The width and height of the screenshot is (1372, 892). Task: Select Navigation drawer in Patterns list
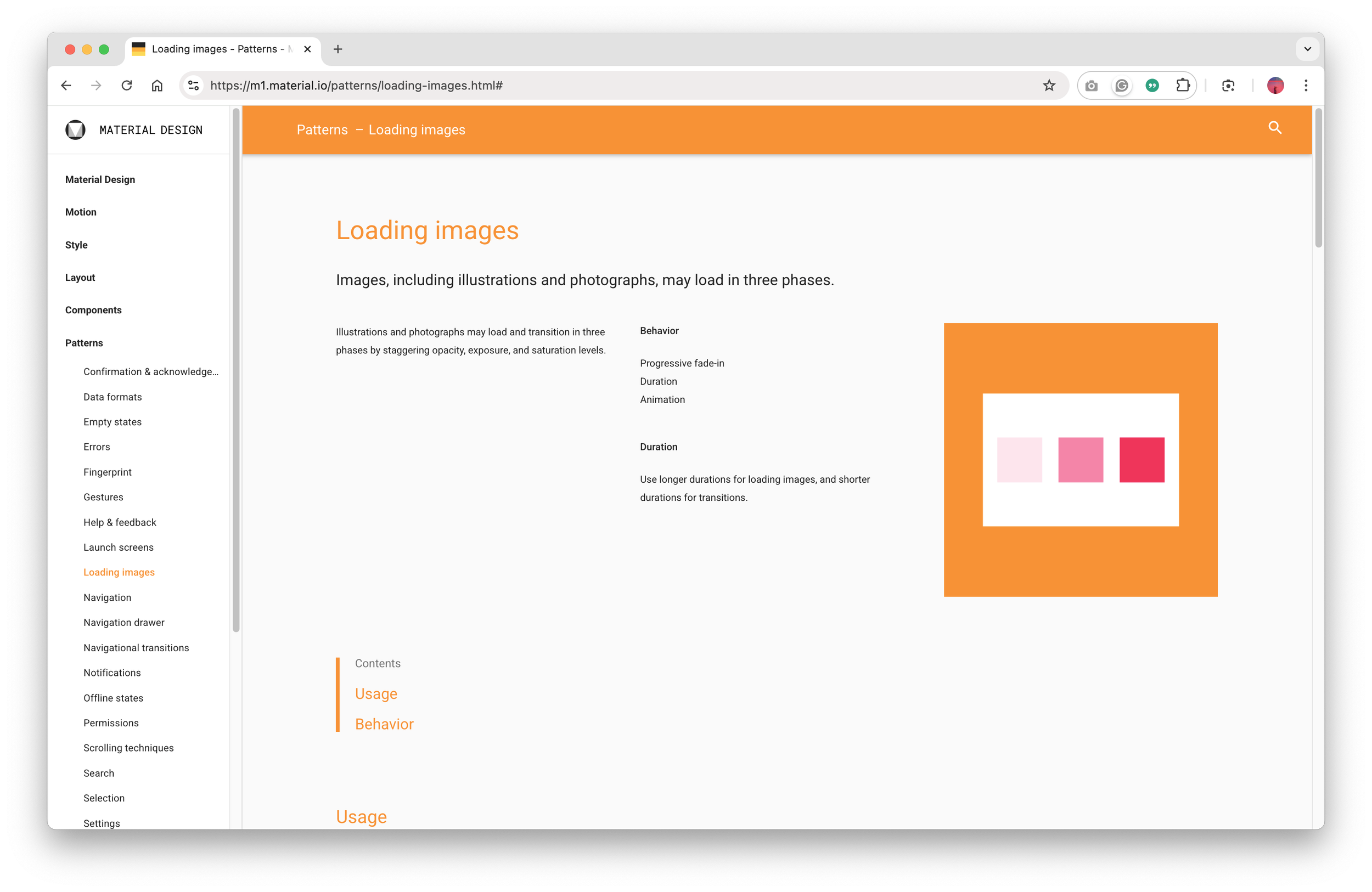[x=124, y=622]
